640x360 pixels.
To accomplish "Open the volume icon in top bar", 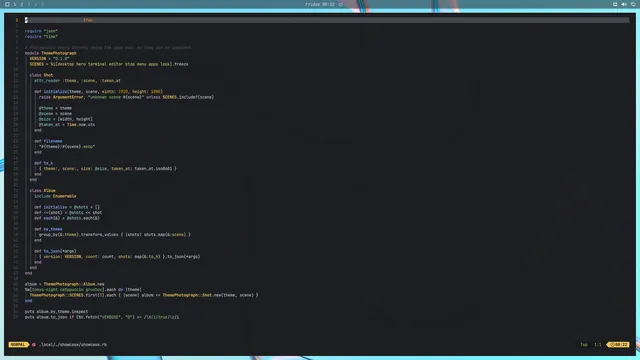I will point(624,4).
